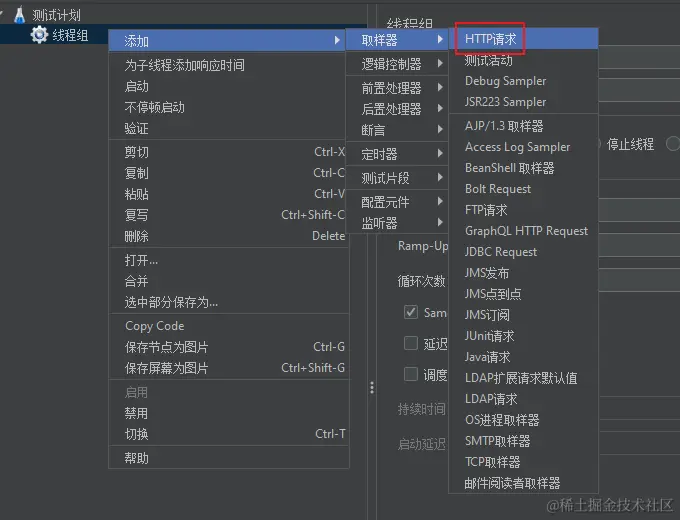Choose 保存屏幕为图片
The image size is (680, 520).
(x=229, y=368)
